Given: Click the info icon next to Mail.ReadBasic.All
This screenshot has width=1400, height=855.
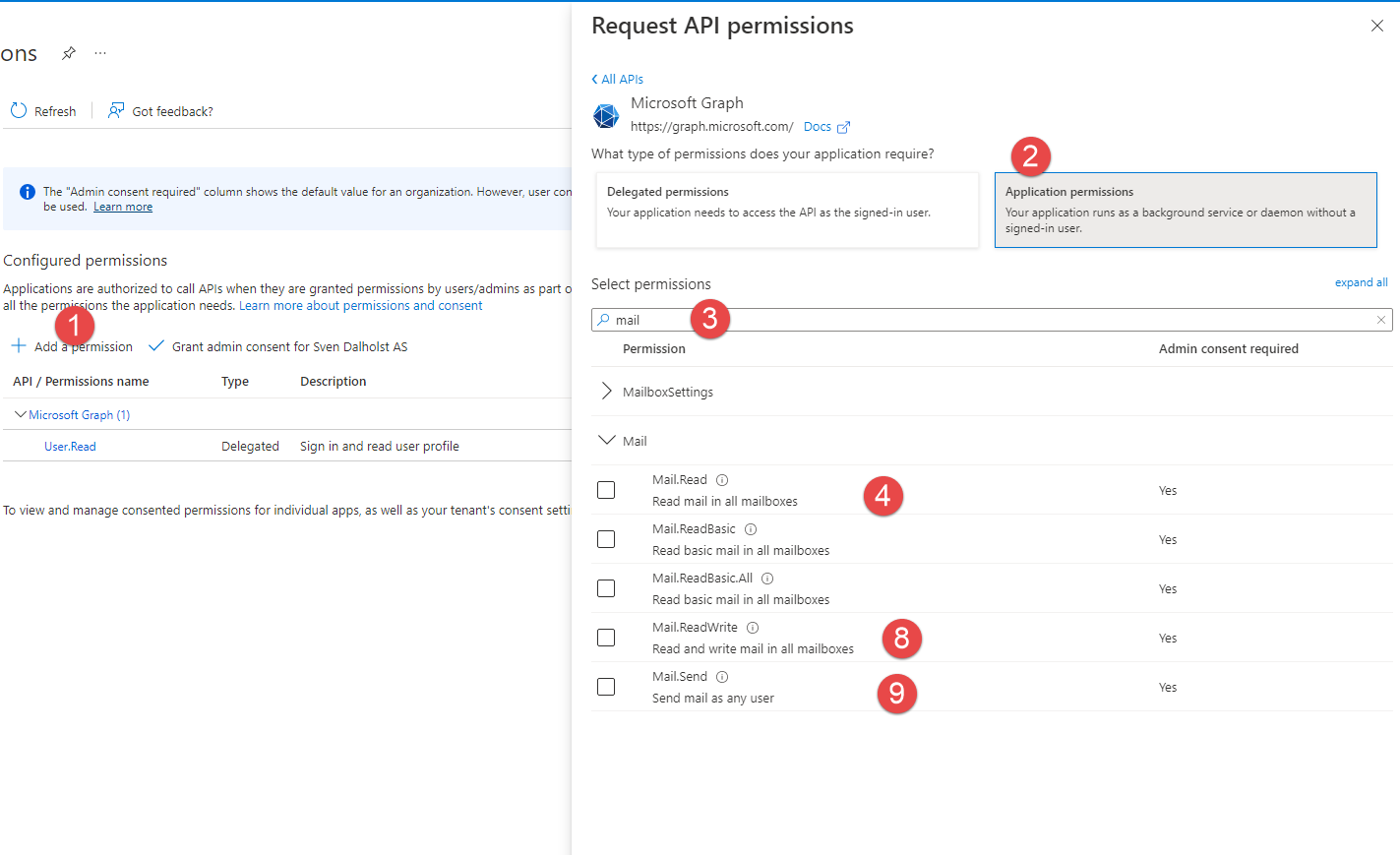Looking at the screenshot, I should [x=767, y=579].
